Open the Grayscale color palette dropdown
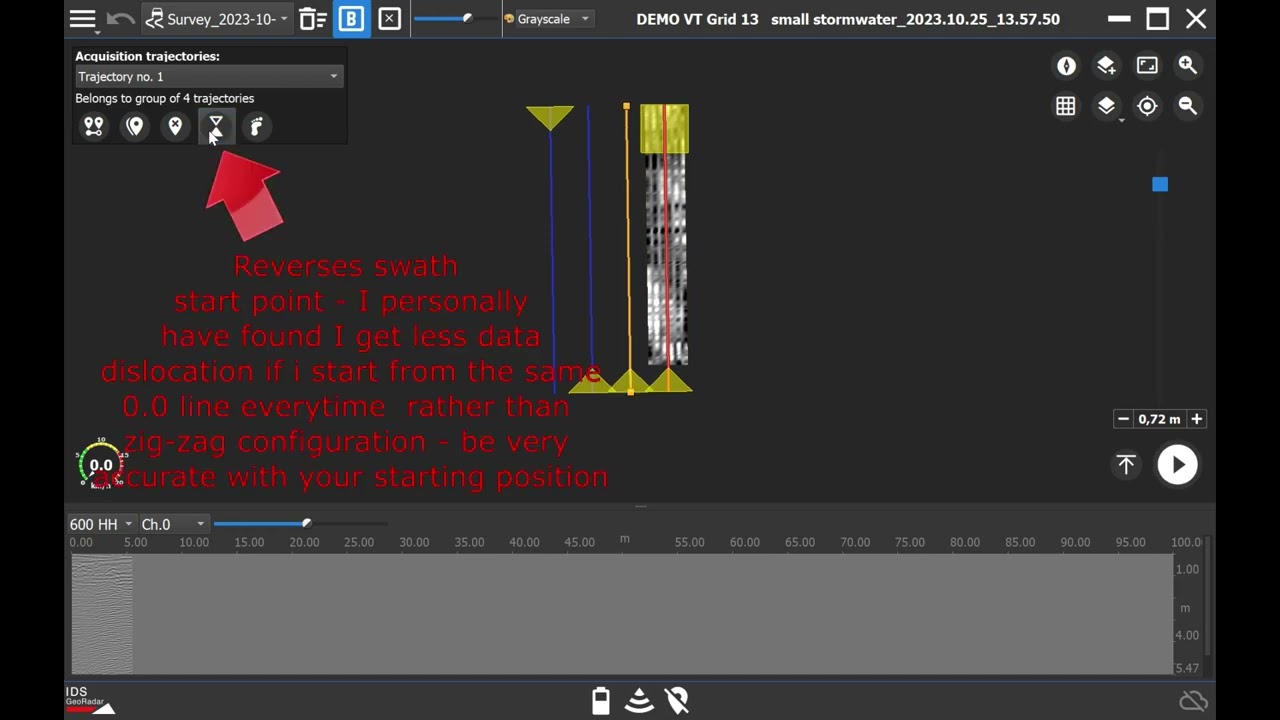This screenshot has width=1280, height=720. [547, 19]
